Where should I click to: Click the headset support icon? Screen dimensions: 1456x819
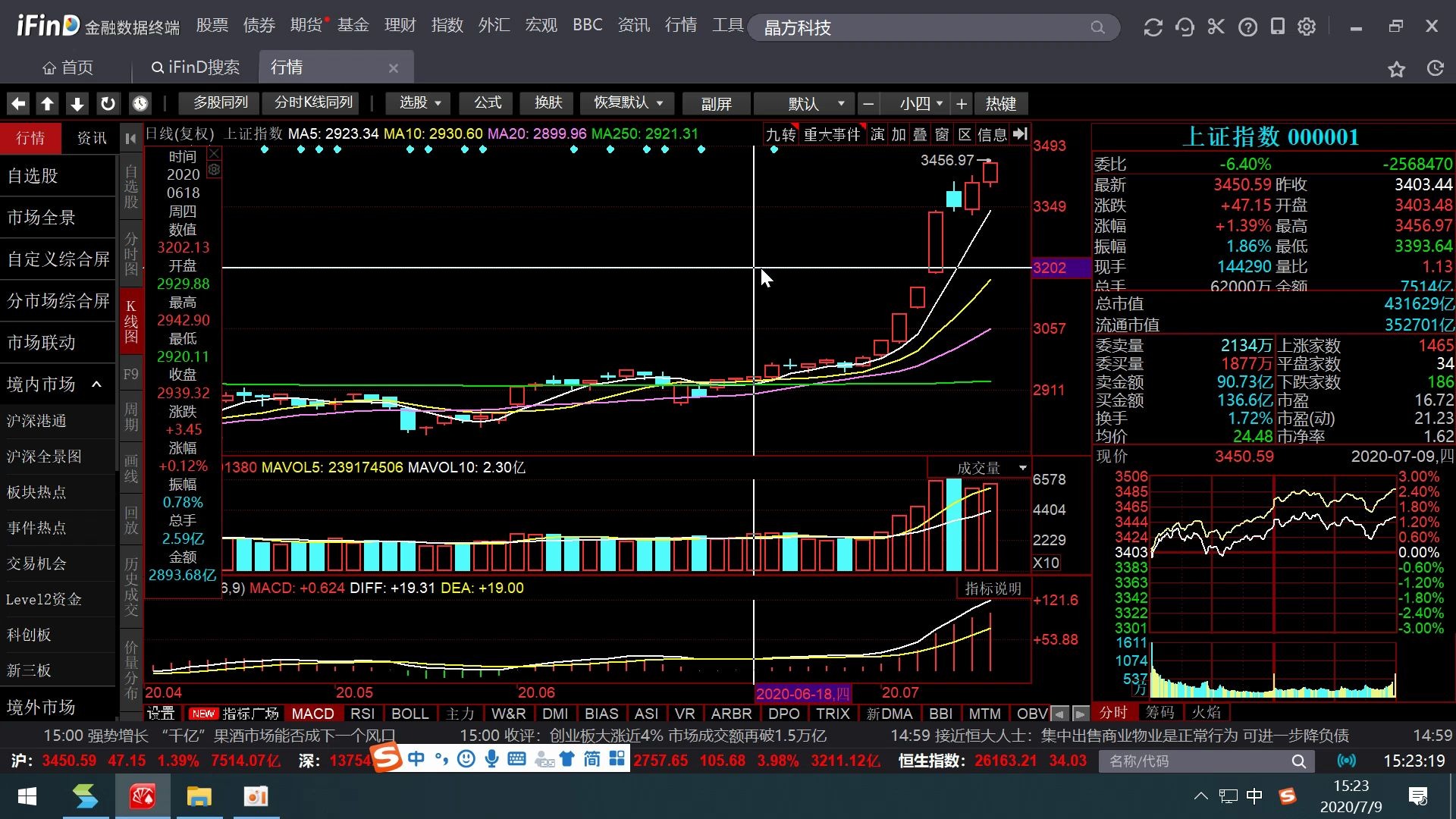(1185, 27)
